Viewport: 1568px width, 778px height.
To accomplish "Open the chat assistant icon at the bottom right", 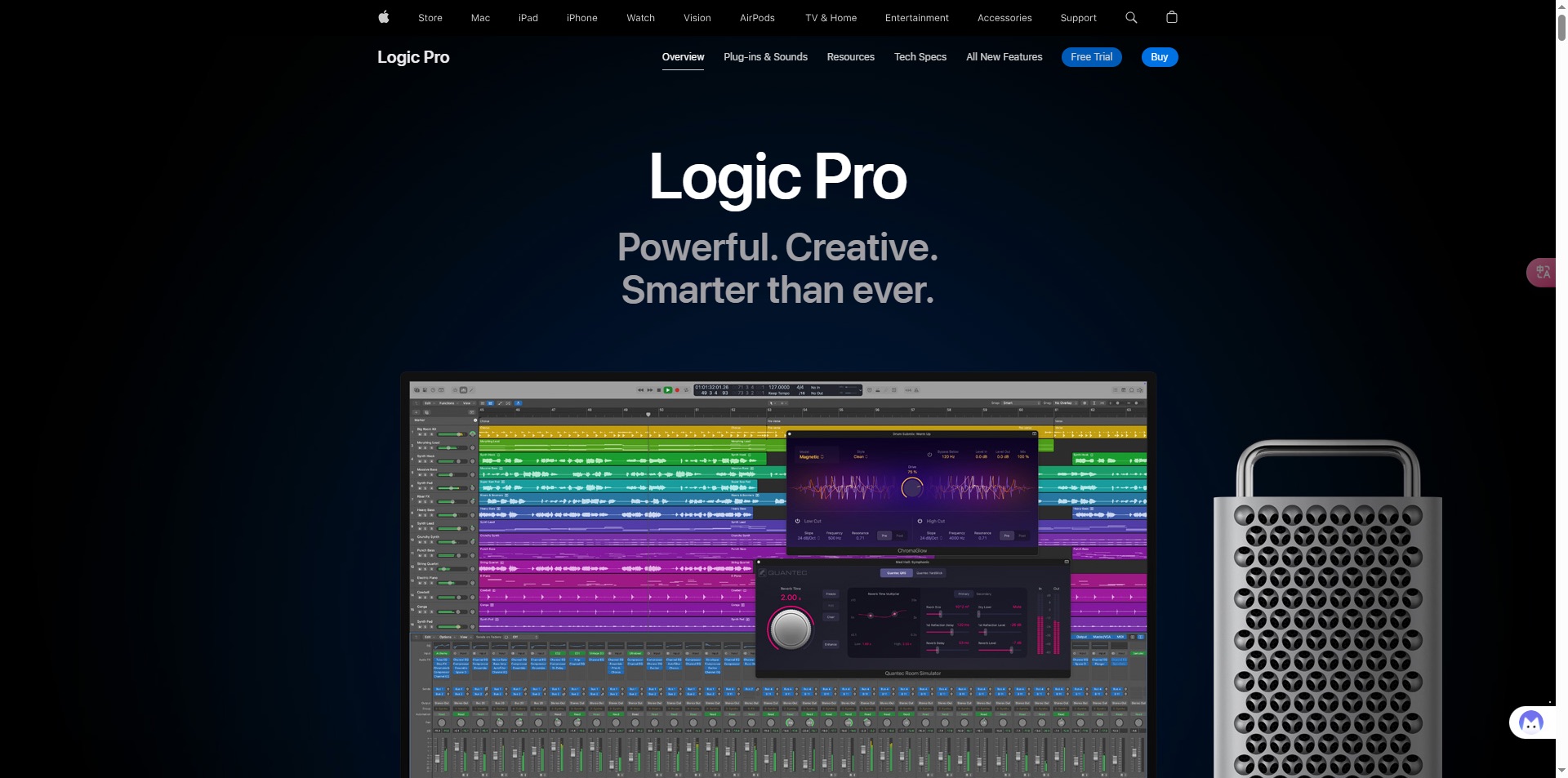I will click(1531, 722).
